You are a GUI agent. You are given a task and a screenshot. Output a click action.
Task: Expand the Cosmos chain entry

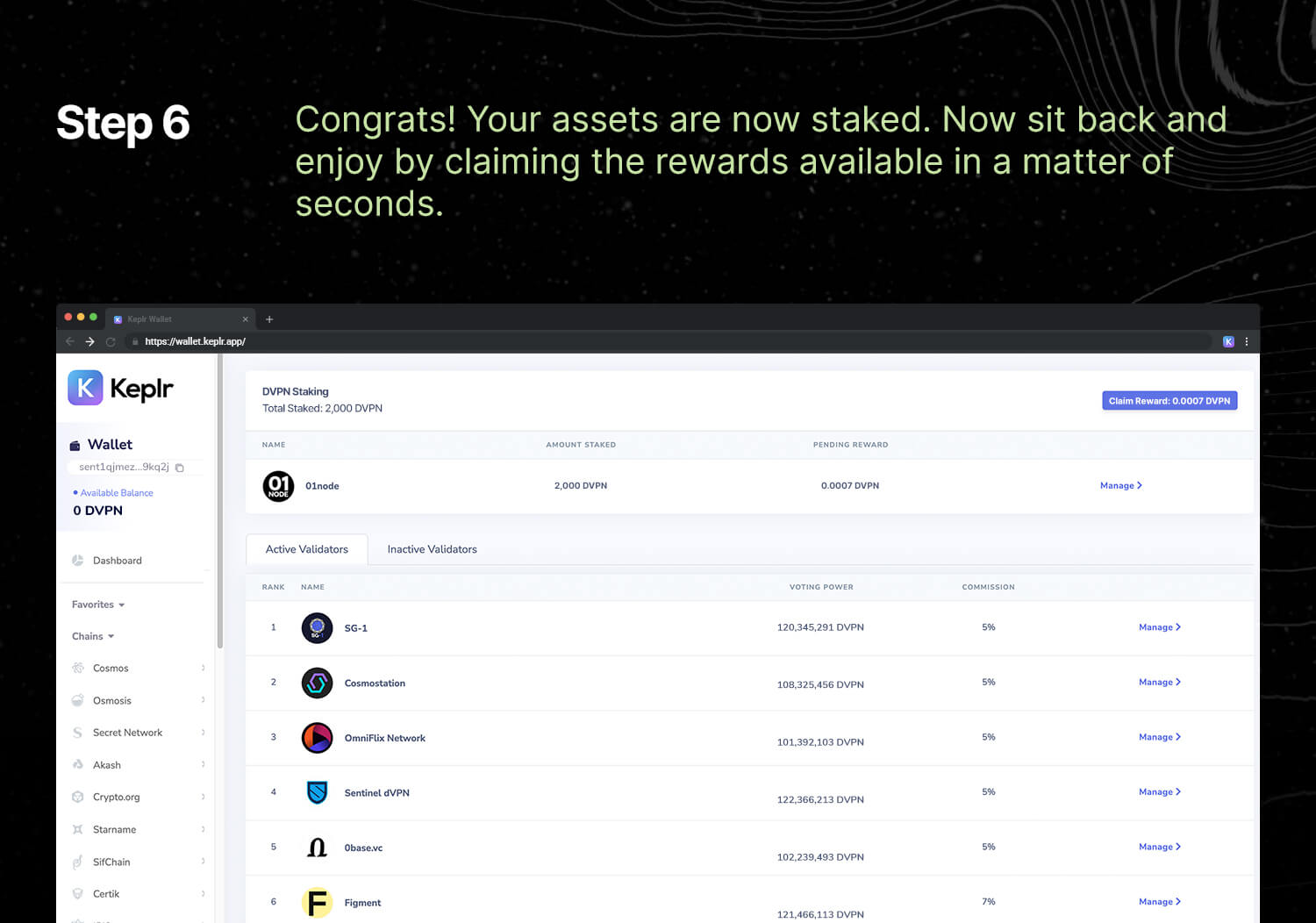(x=139, y=669)
